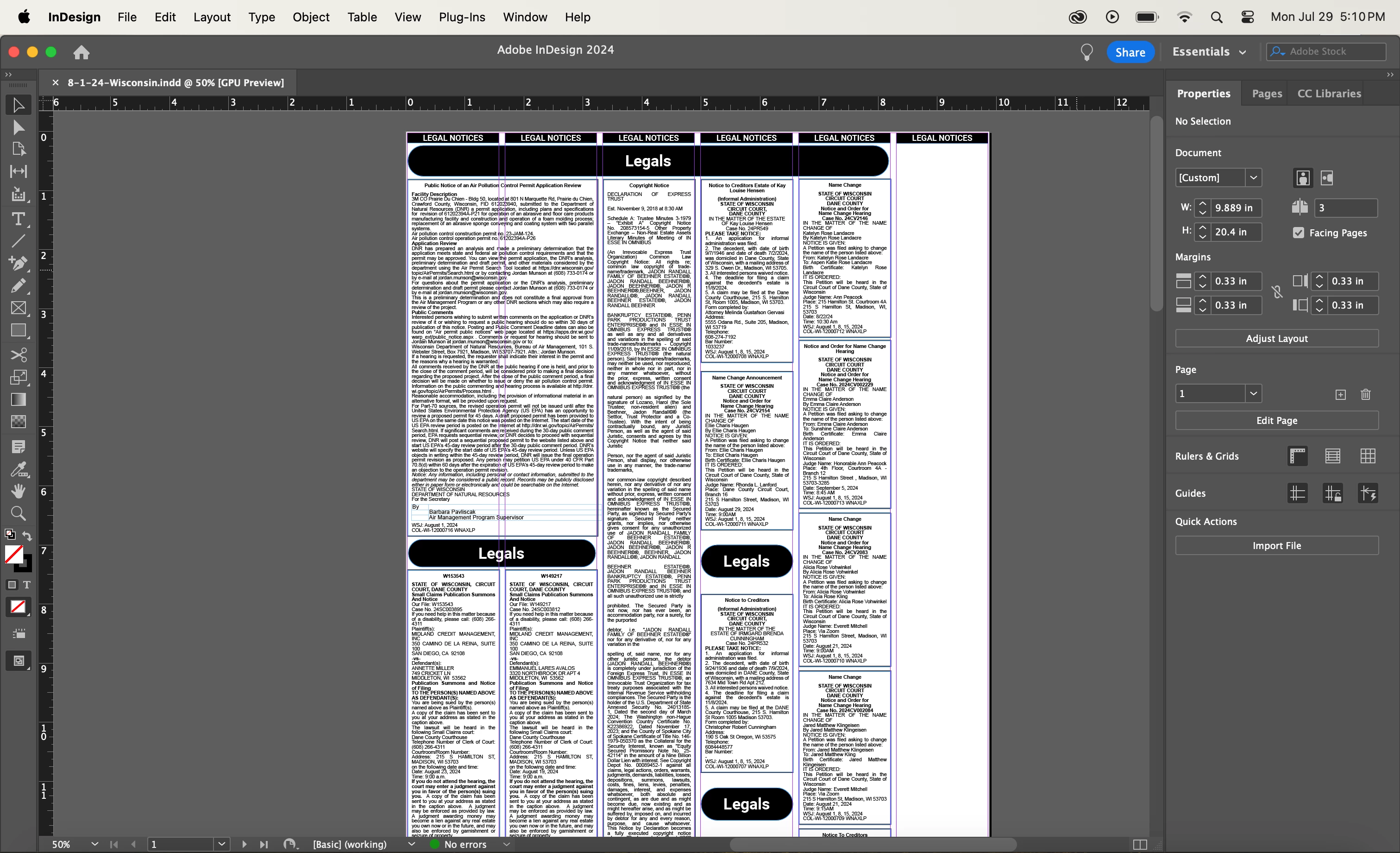Click the Adjust Layout button
This screenshot has height=853, width=1400.
tap(1276, 338)
